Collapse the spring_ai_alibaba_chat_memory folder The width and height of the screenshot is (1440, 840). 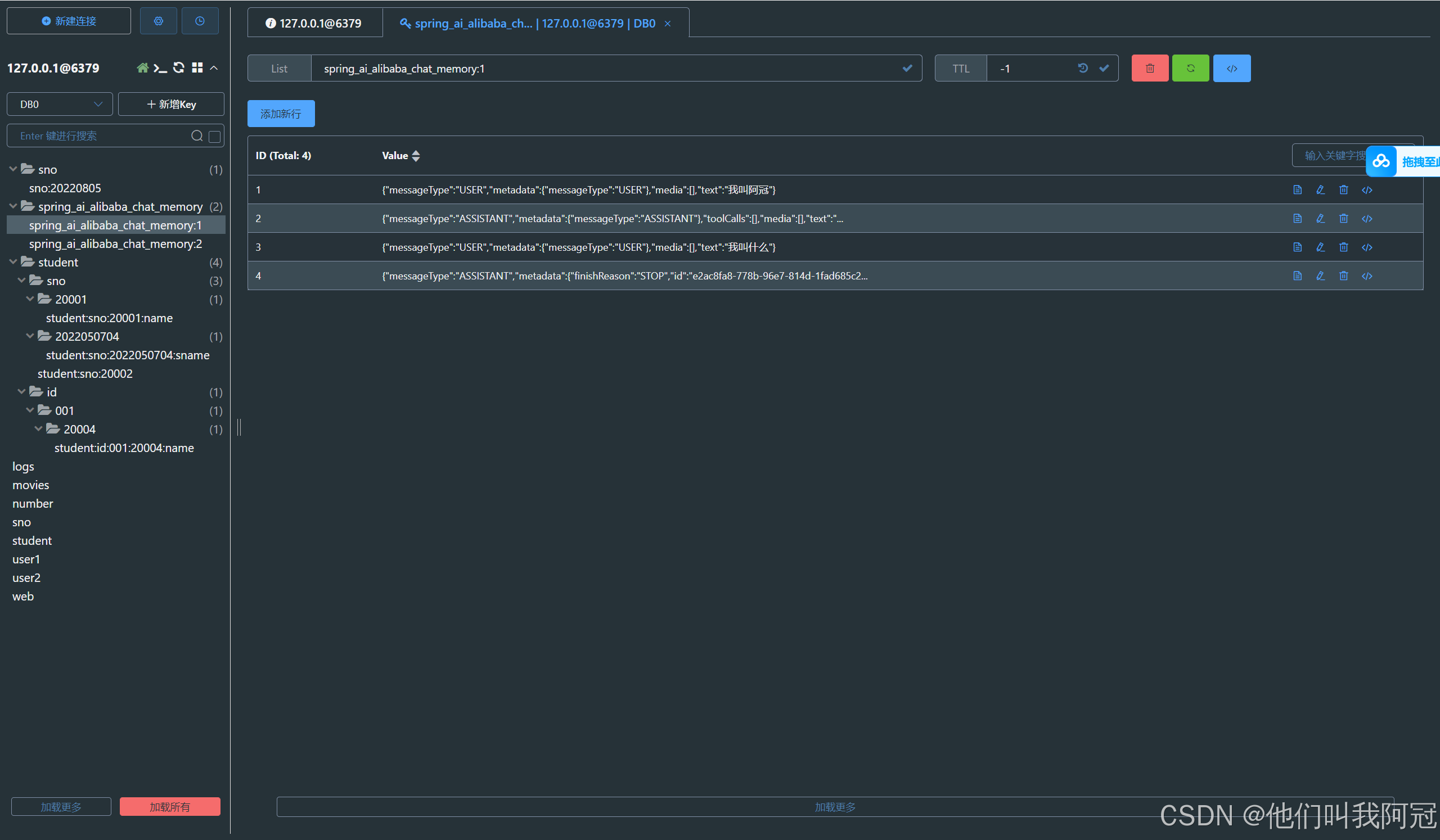point(13,206)
